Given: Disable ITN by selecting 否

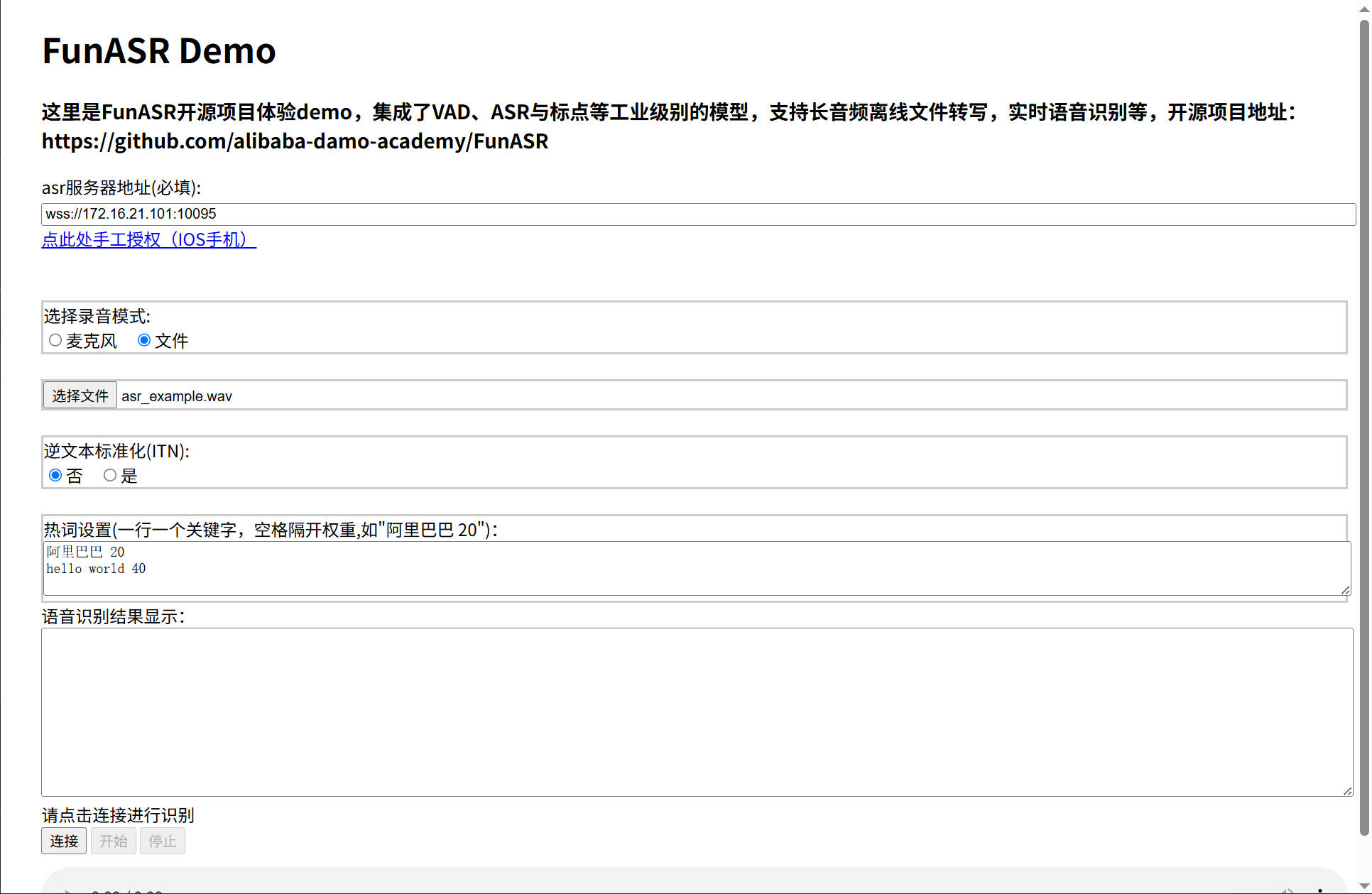Looking at the screenshot, I should (55, 475).
